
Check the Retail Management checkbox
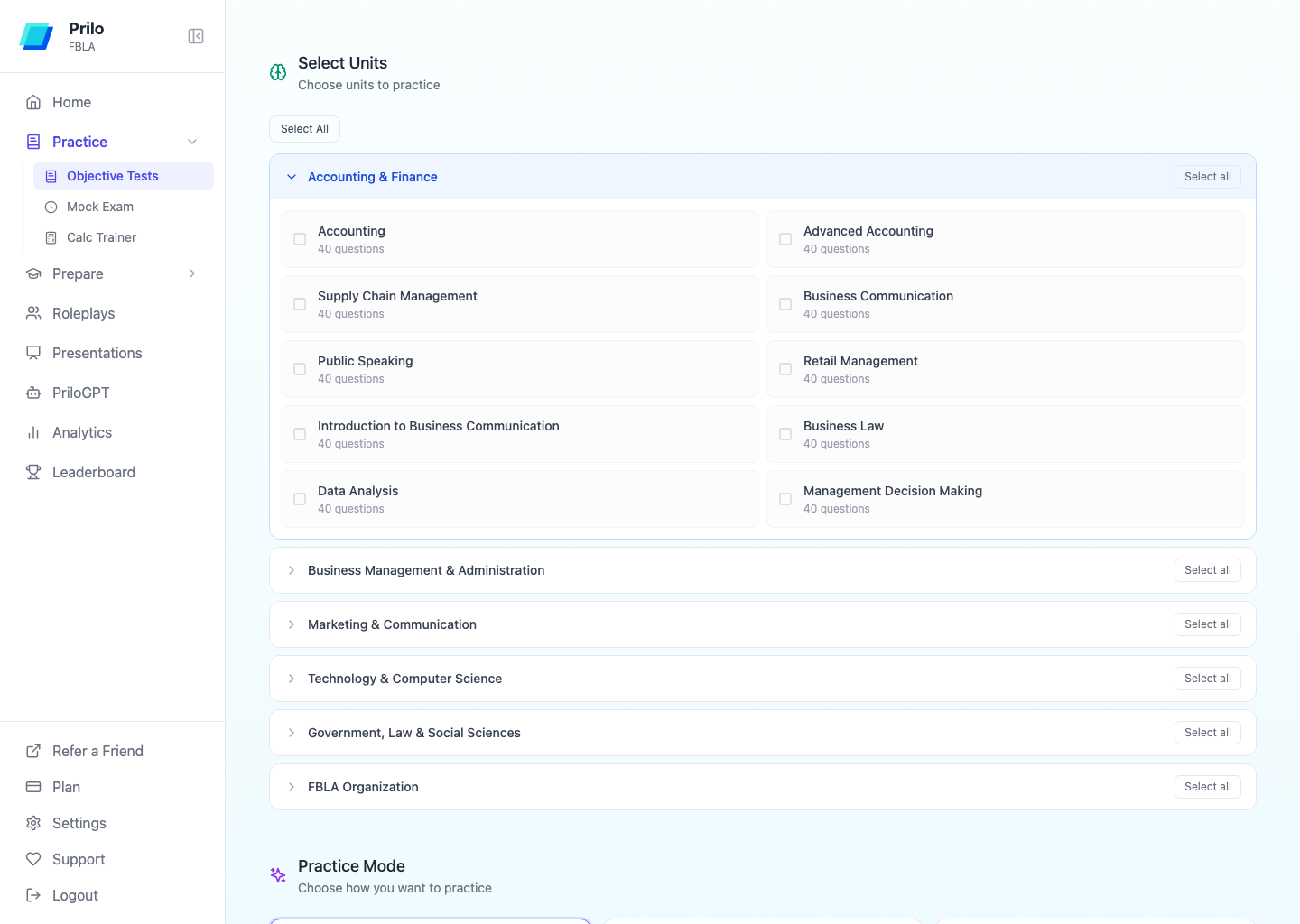785,369
